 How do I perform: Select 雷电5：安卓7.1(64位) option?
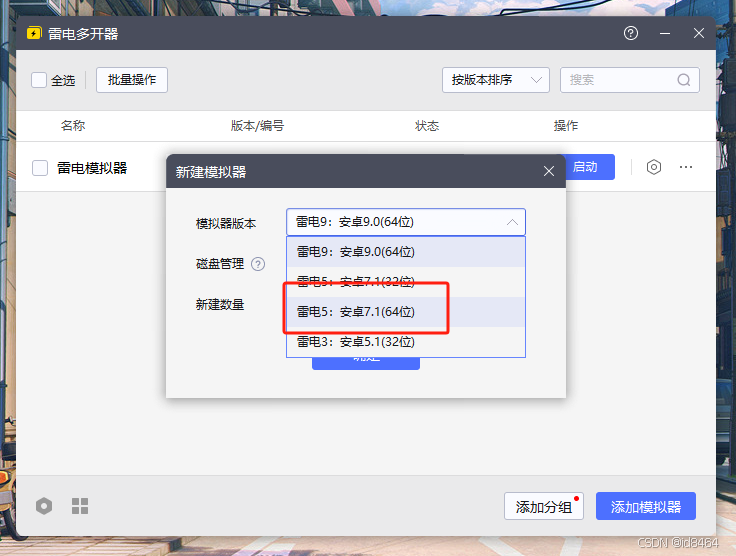click(406, 312)
